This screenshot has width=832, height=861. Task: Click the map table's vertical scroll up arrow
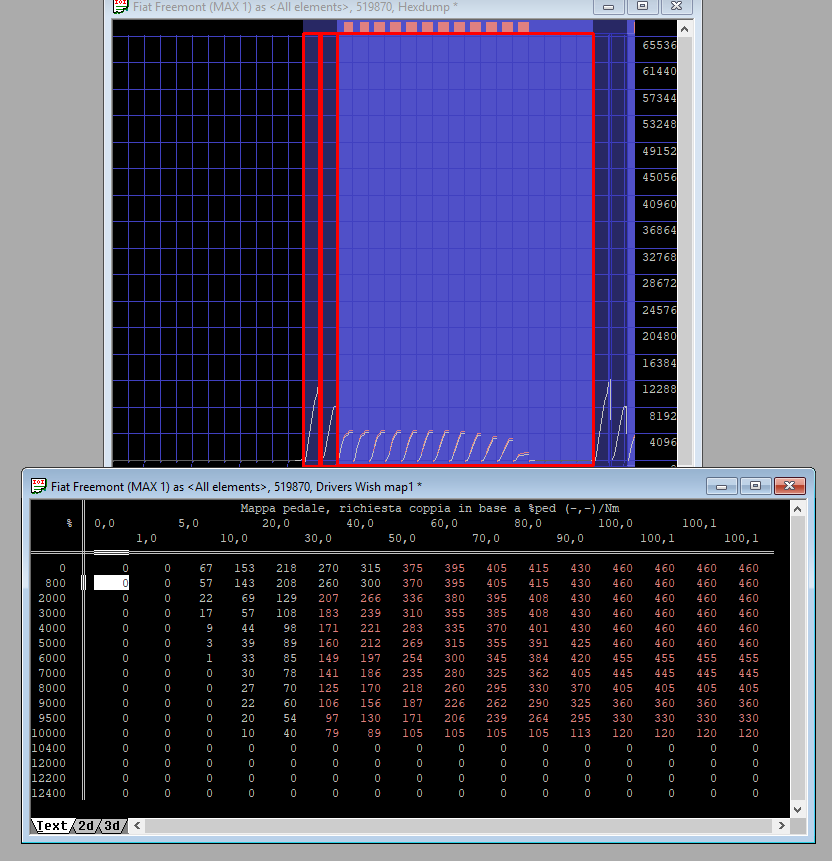(797, 509)
